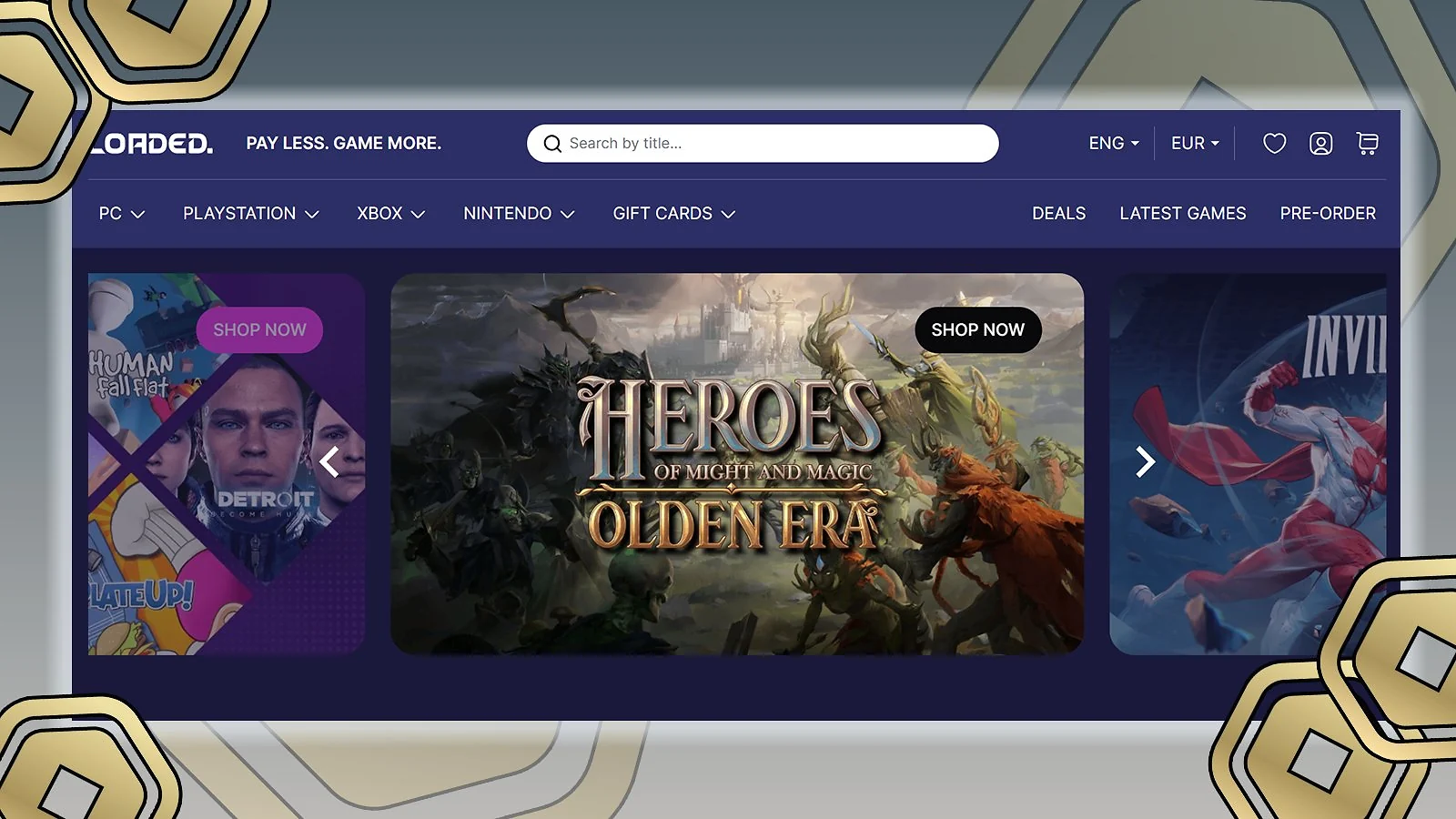Open the ENG language dropdown
Screen dimensions: 1456x819
(x=1114, y=144)
